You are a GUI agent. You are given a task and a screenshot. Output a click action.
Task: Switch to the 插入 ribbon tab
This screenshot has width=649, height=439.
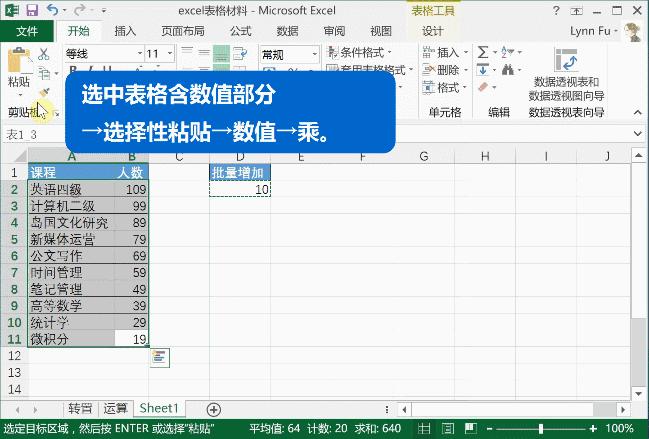125,31
